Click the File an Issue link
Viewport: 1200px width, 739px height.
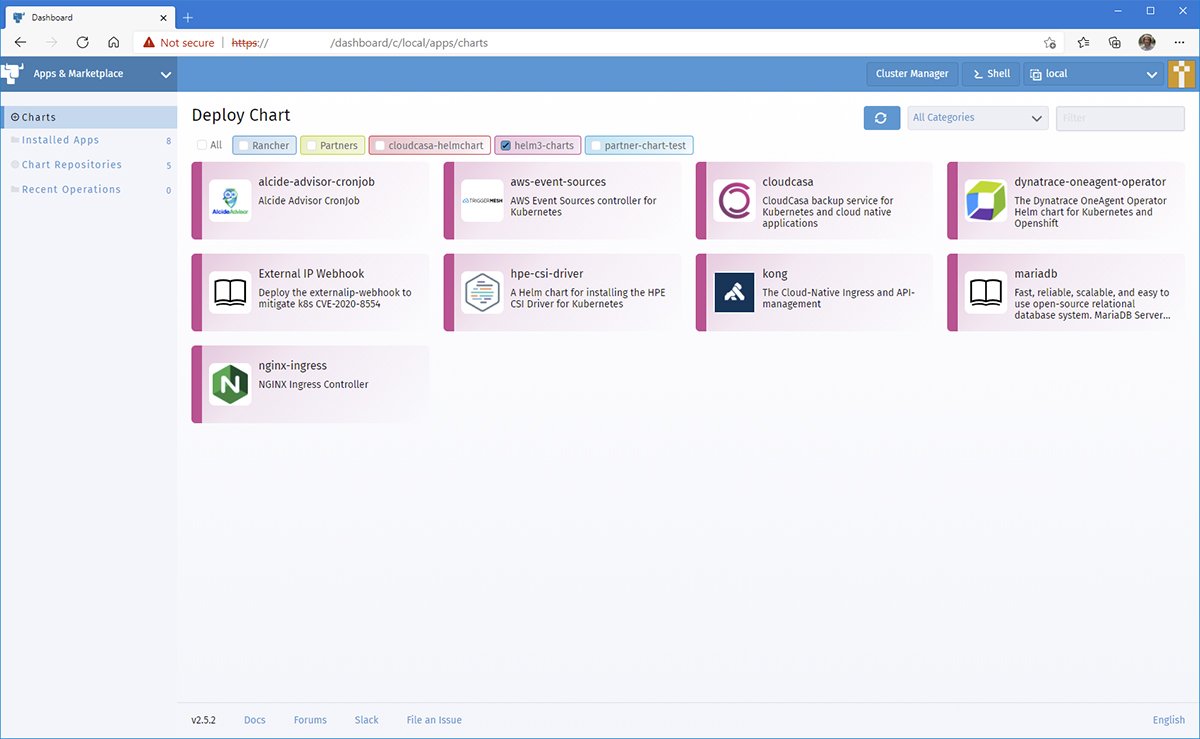pyautogui.click(x=434, y=720)
